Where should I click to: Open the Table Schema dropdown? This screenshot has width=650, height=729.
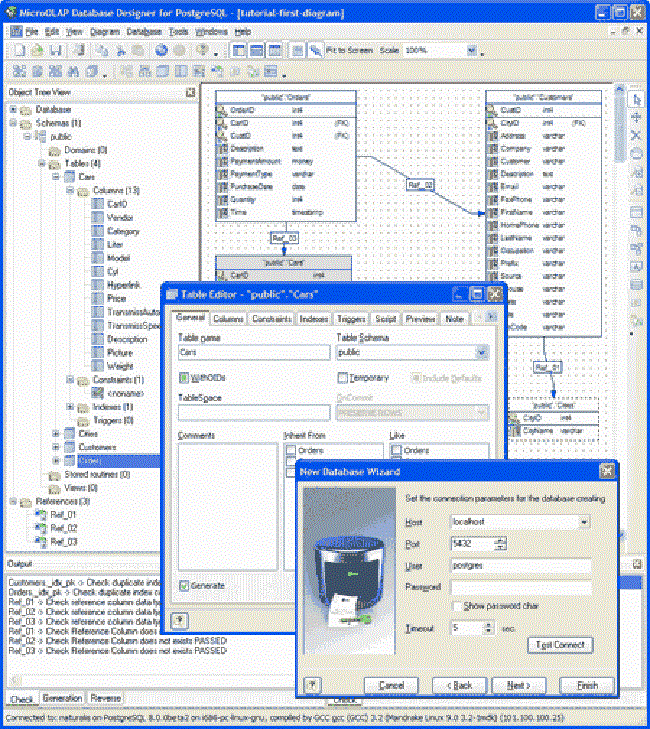click(482, 352)
